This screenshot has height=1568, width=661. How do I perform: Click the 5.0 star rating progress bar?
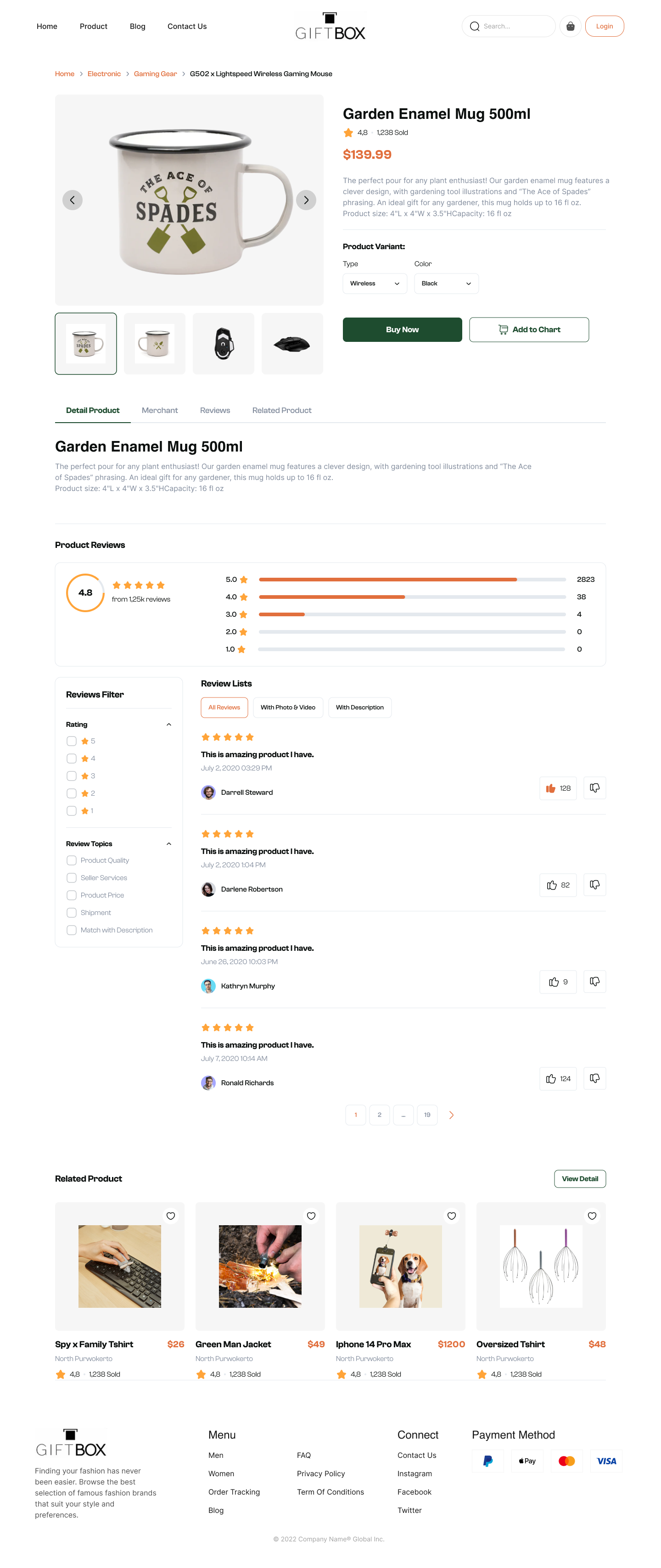point(411,580)
